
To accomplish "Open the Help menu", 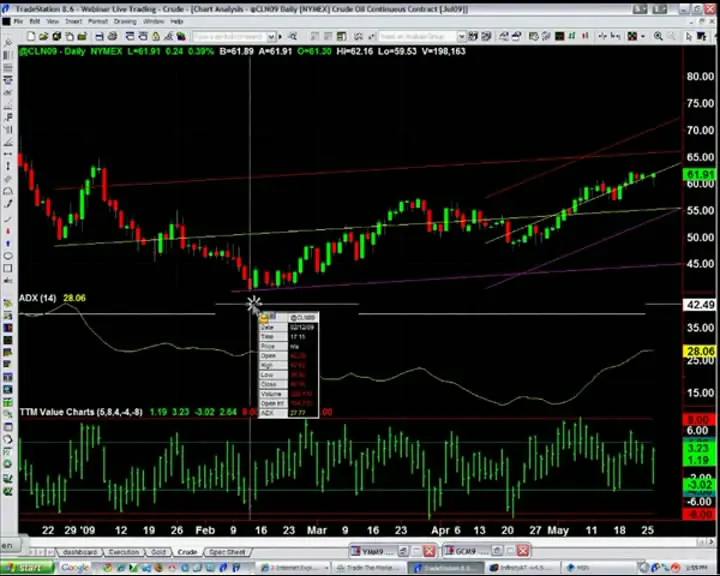I will pyautogui.click(x=177, y=22).
